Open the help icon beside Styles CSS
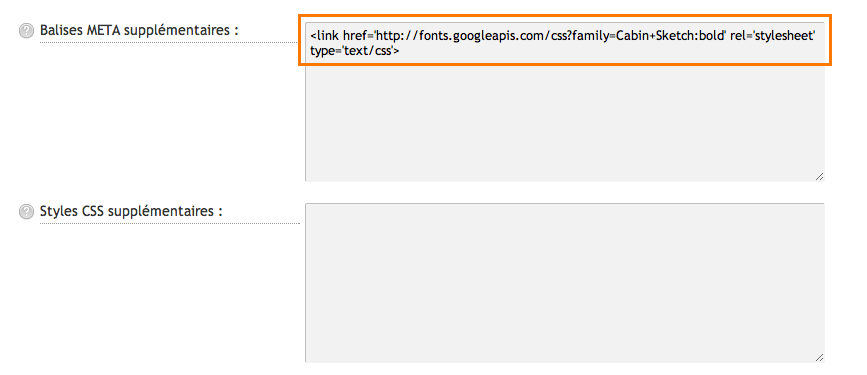This screenshot has width=867, height=375. 26,212
